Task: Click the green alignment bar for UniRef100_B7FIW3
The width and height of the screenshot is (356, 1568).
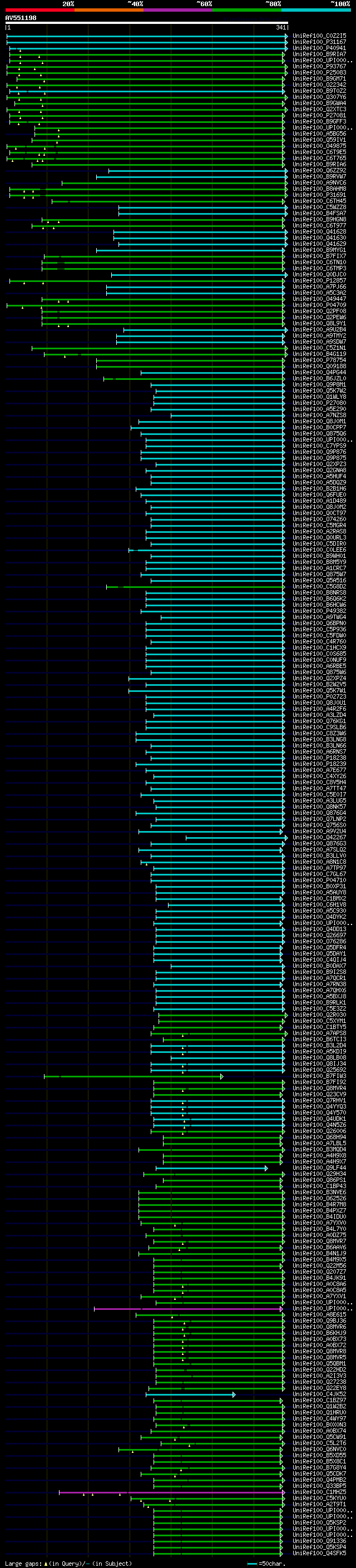Action: pos(133,1076)
